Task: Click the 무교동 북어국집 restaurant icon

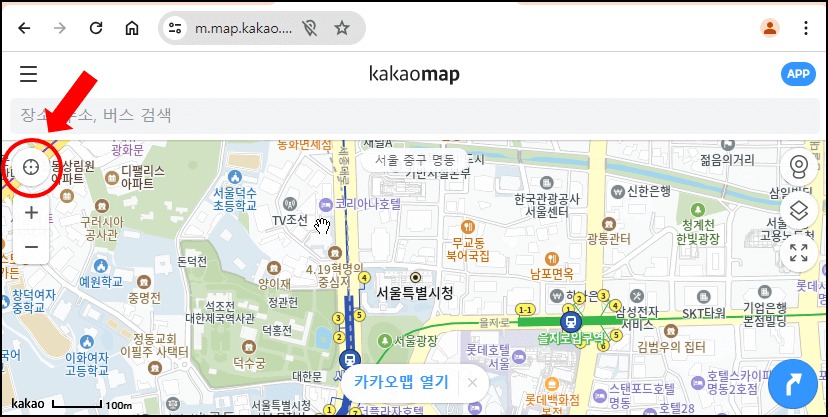Action: point(468,227)
